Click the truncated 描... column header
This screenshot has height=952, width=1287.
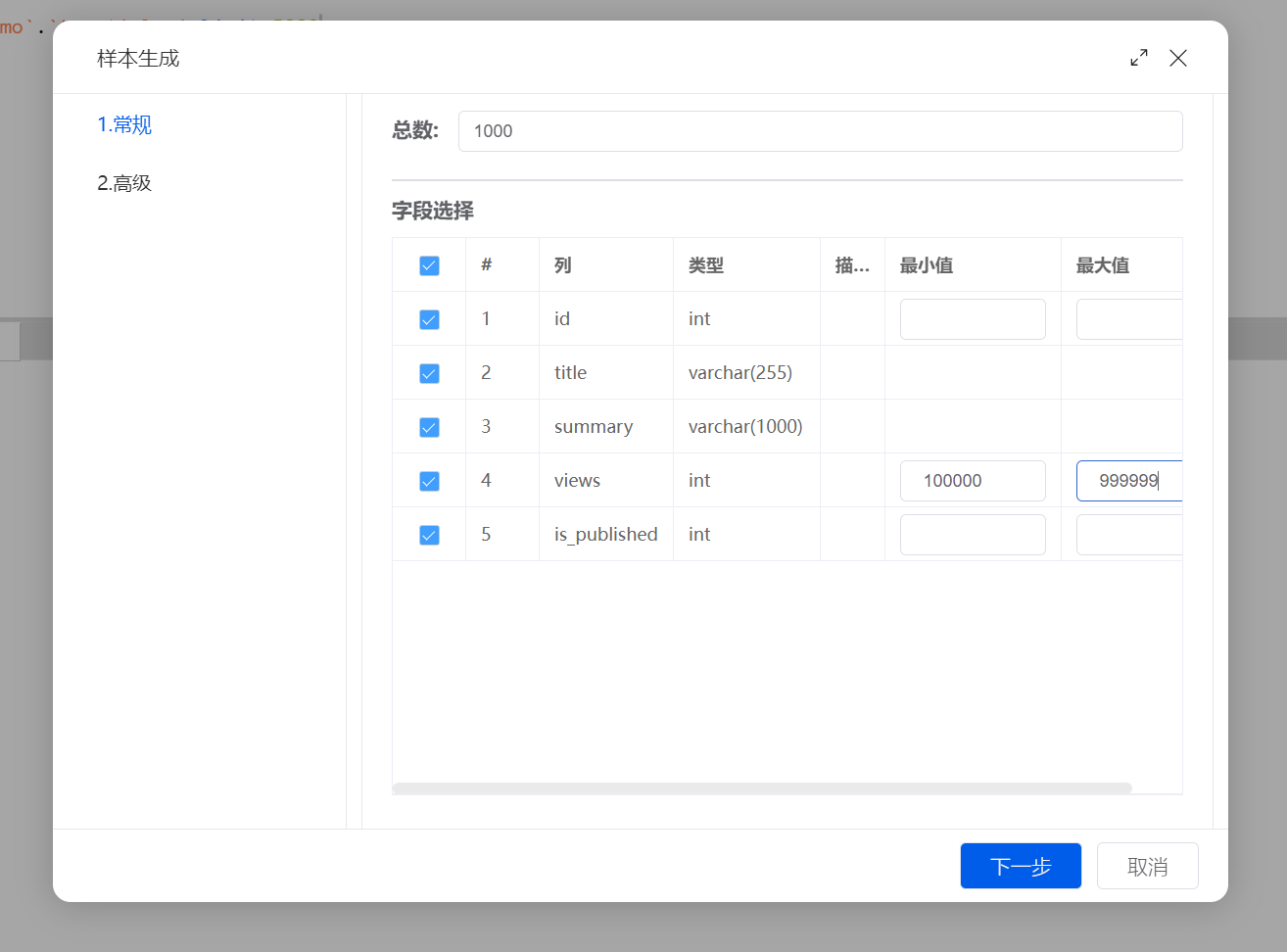click(x=852, y=265)
